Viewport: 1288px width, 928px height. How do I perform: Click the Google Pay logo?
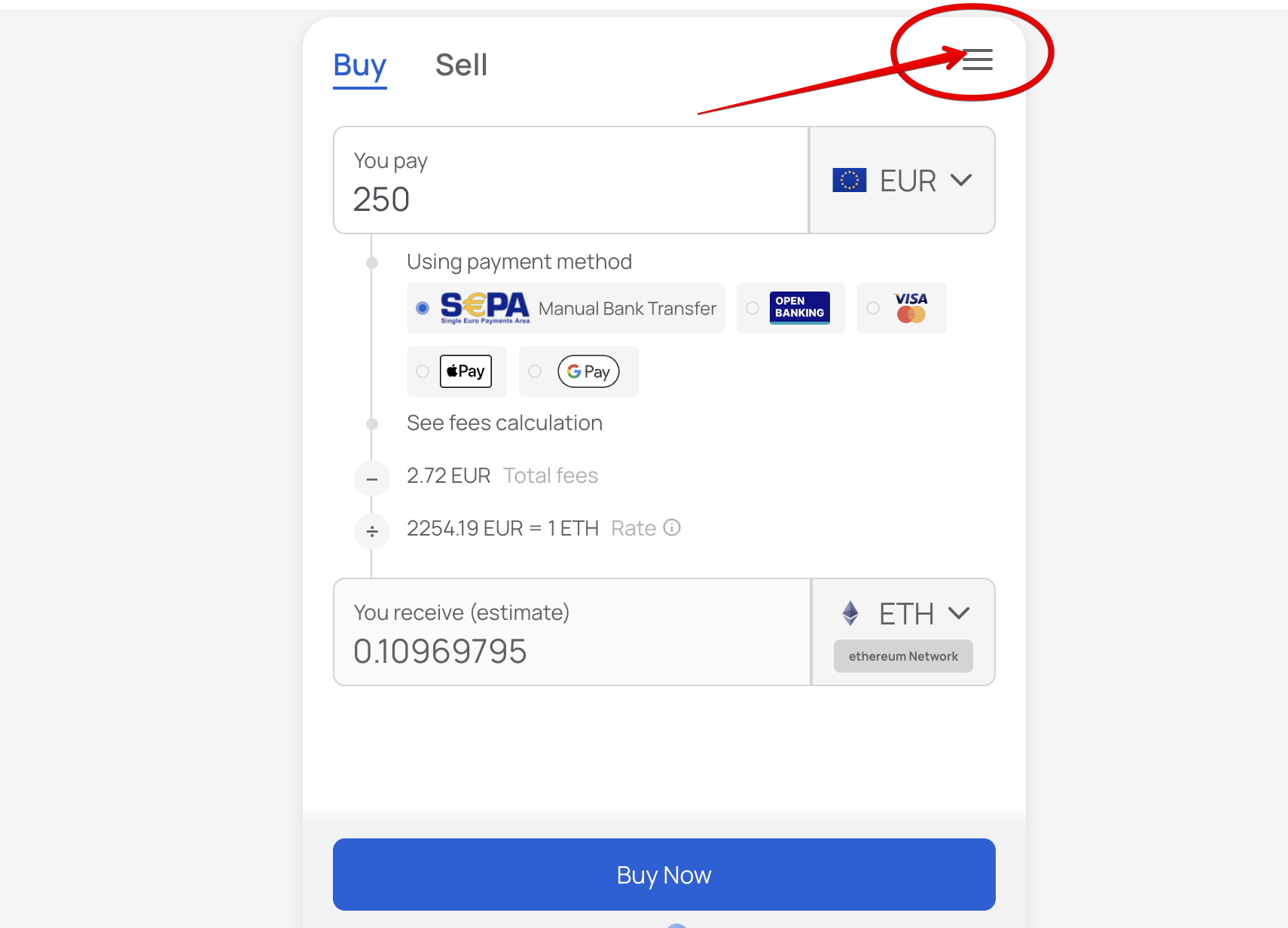pos(588,371)
